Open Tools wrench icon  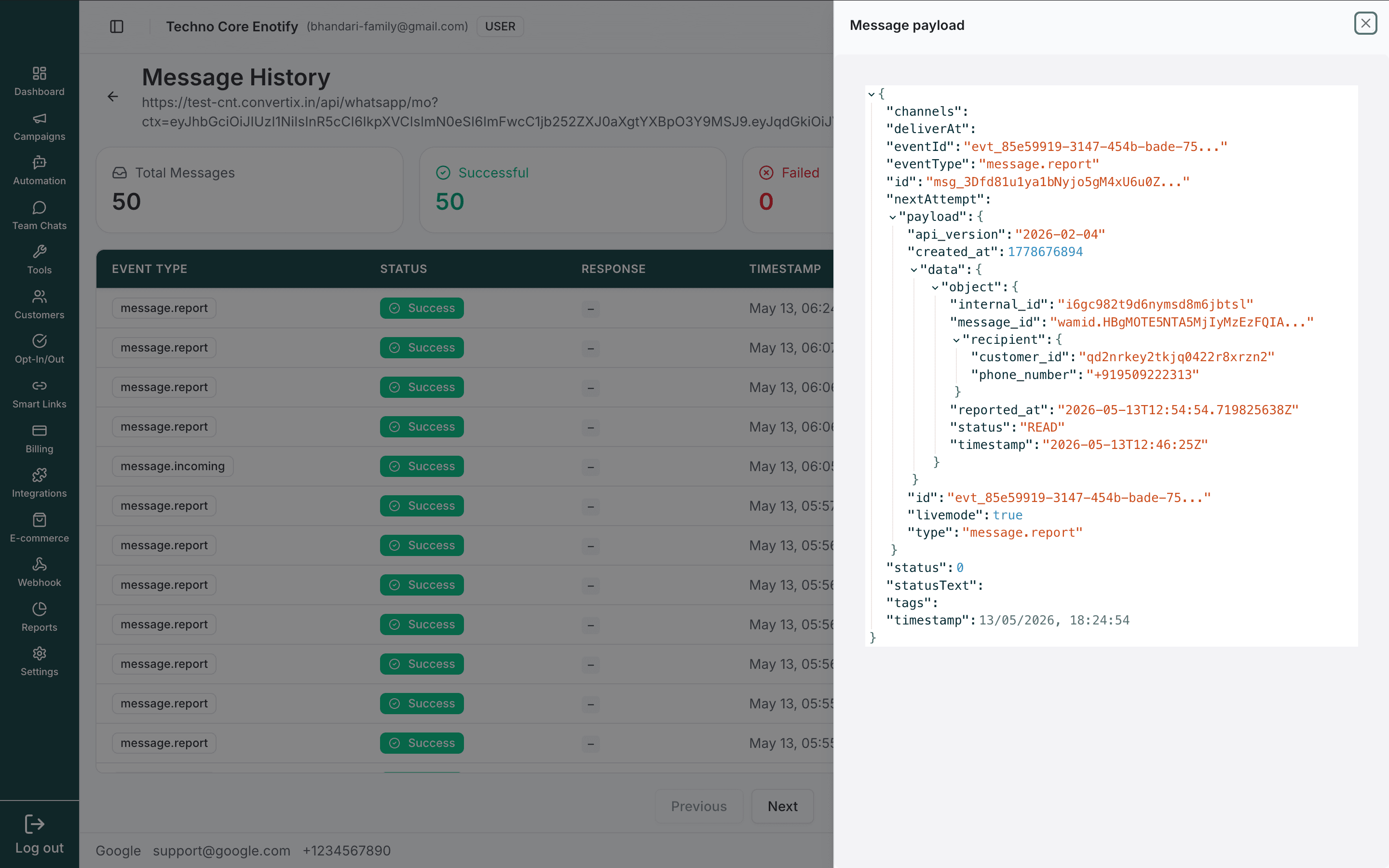39,251
